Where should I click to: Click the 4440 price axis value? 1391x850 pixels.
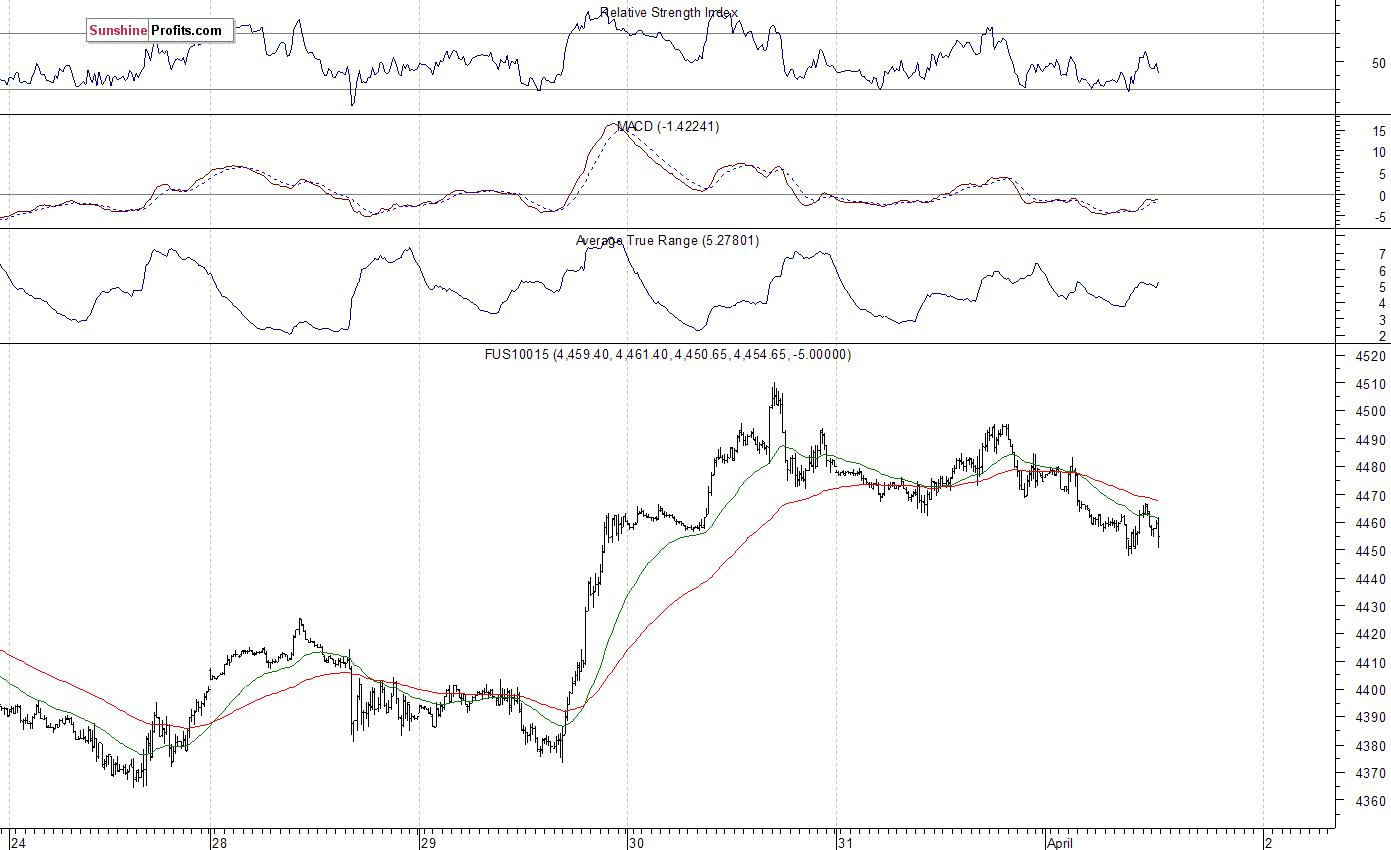1369,580
